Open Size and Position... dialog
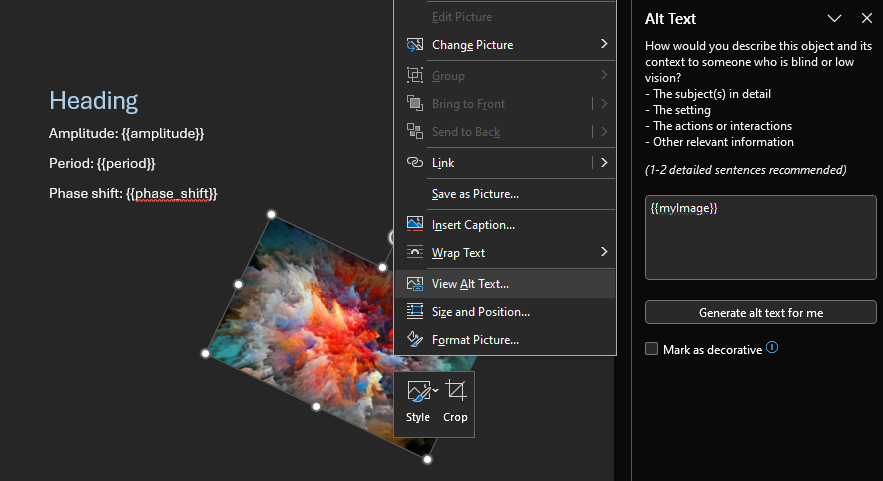Viewport: 883px width, 481px height. coord(505,311)
